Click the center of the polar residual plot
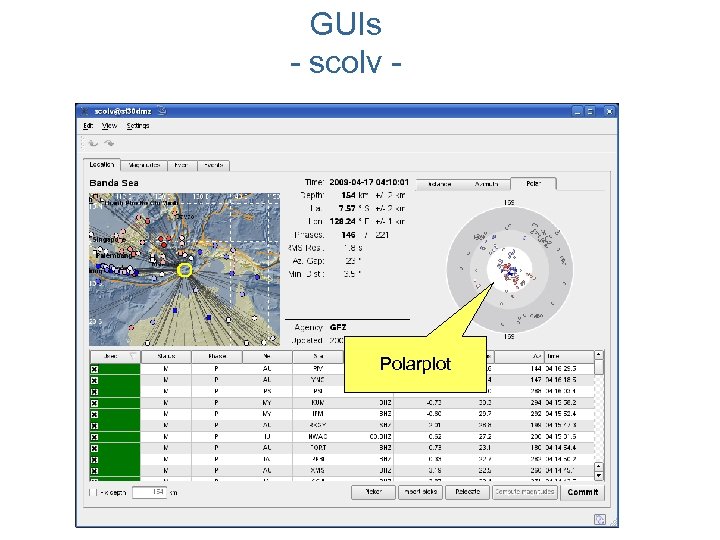The image size is (720, 540). [x=510, y=270]
